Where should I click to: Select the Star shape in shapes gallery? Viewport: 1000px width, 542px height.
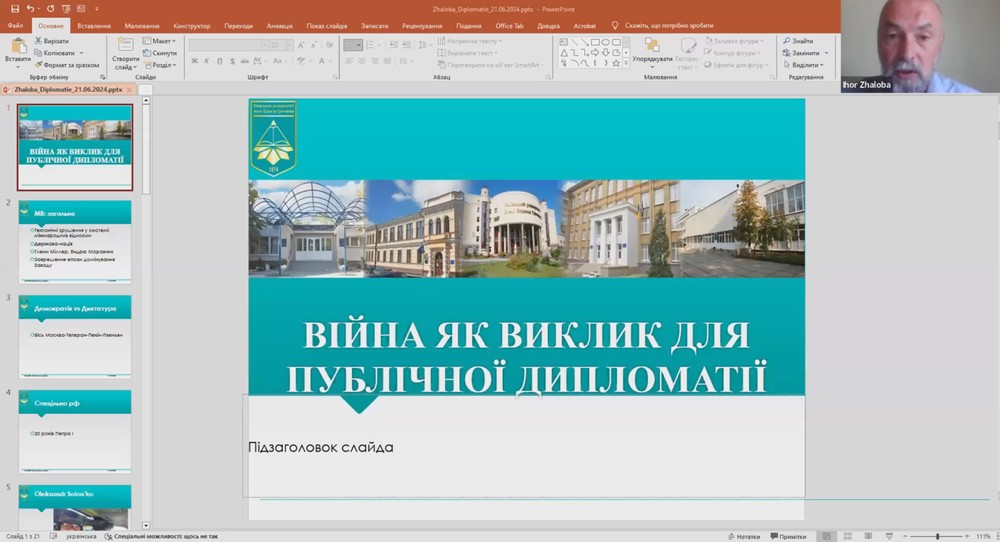(x=615, y=63)
